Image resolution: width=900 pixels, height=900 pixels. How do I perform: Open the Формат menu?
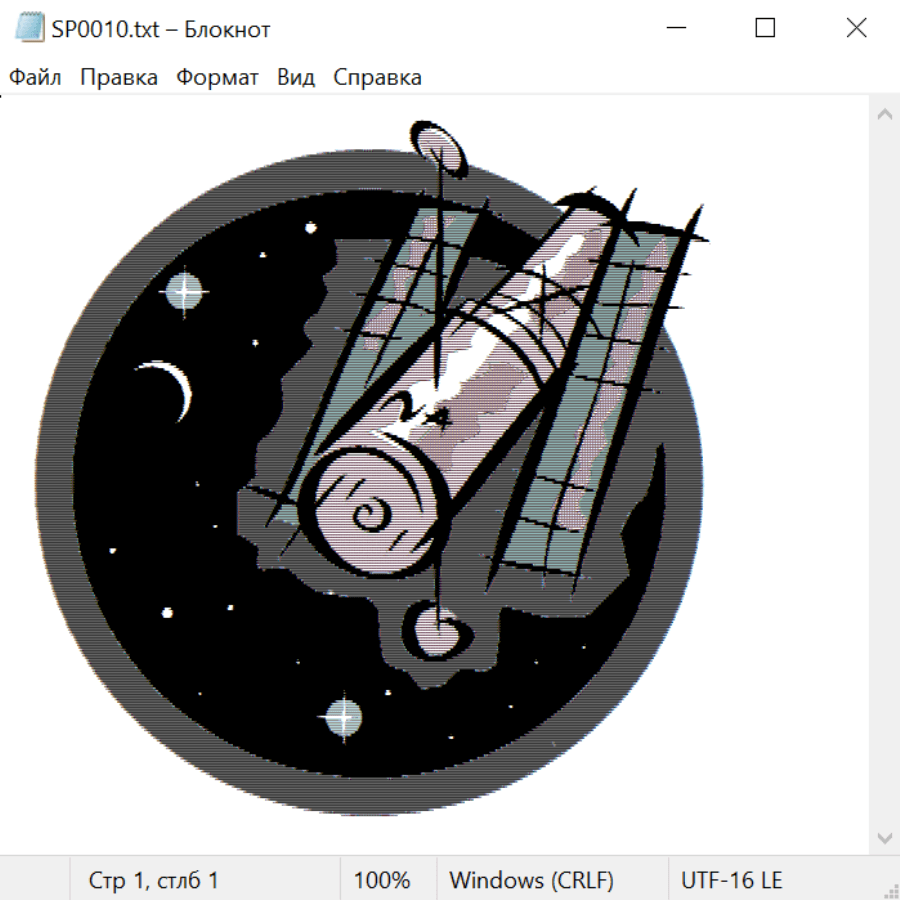click(217, 78)
